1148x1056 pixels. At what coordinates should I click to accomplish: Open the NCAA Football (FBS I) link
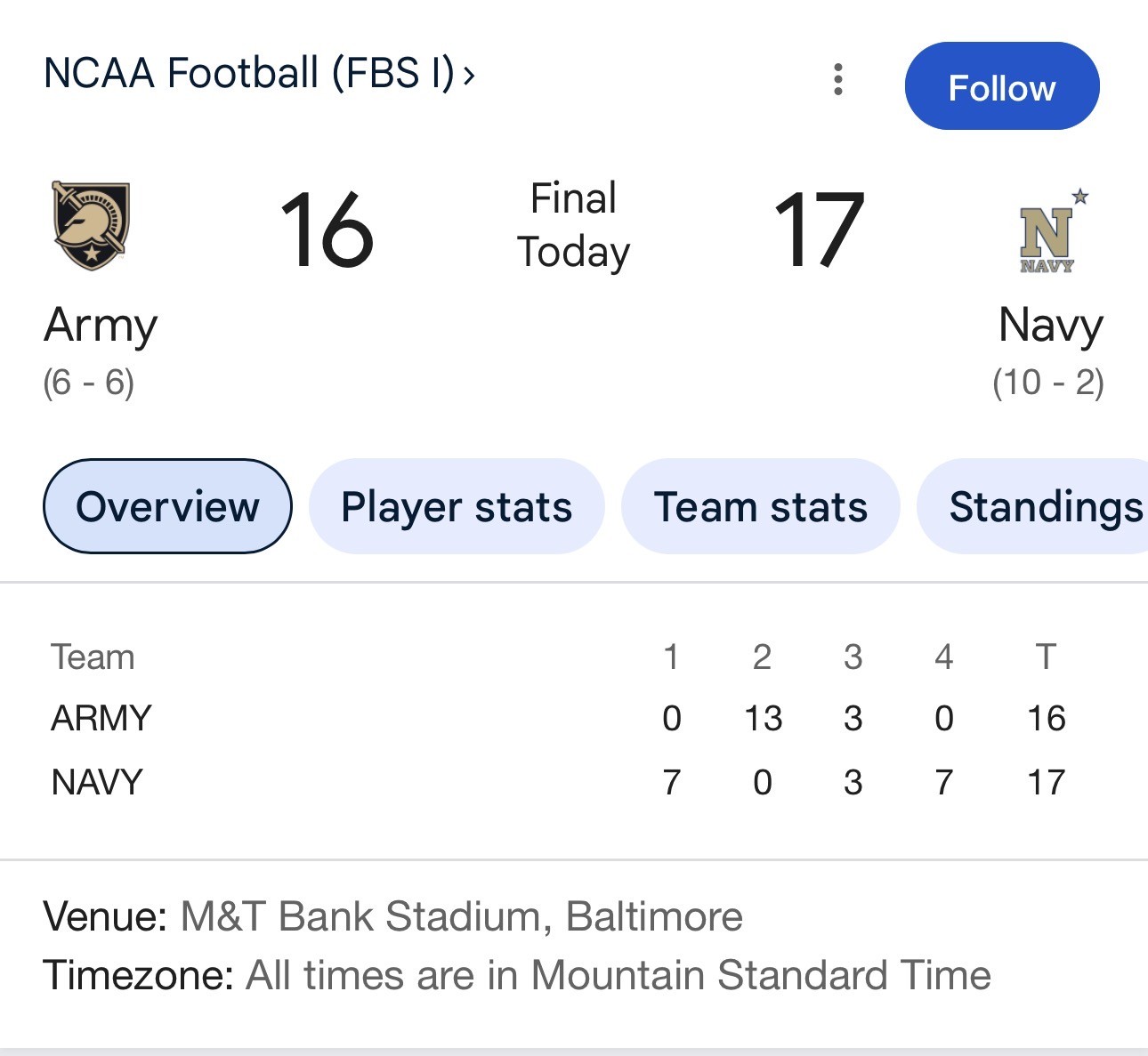coord(249,73)
